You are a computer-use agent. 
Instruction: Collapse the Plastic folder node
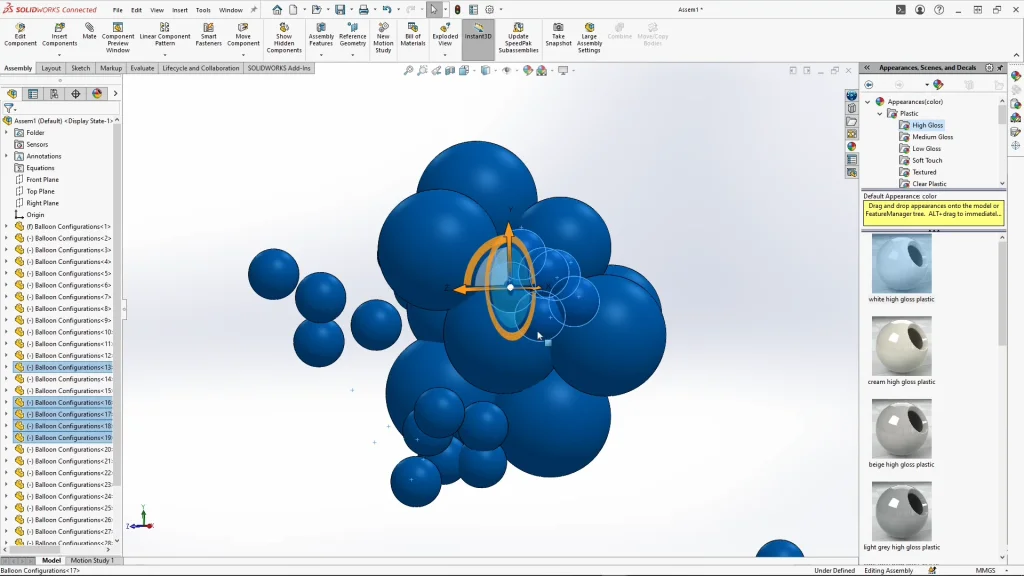tap(880, 114)
